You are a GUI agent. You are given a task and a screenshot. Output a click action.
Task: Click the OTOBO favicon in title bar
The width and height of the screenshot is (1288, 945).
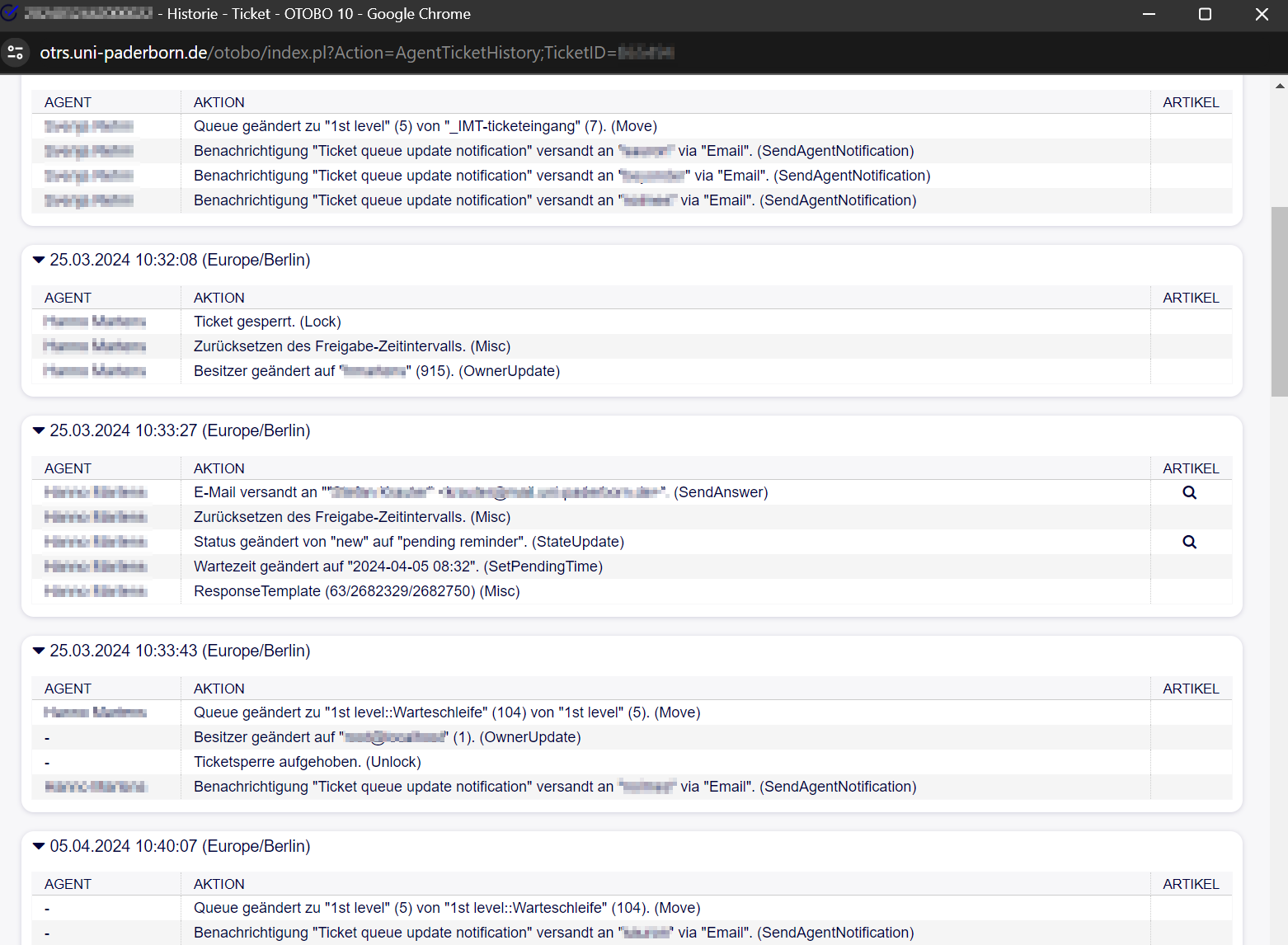click(10, 13)
